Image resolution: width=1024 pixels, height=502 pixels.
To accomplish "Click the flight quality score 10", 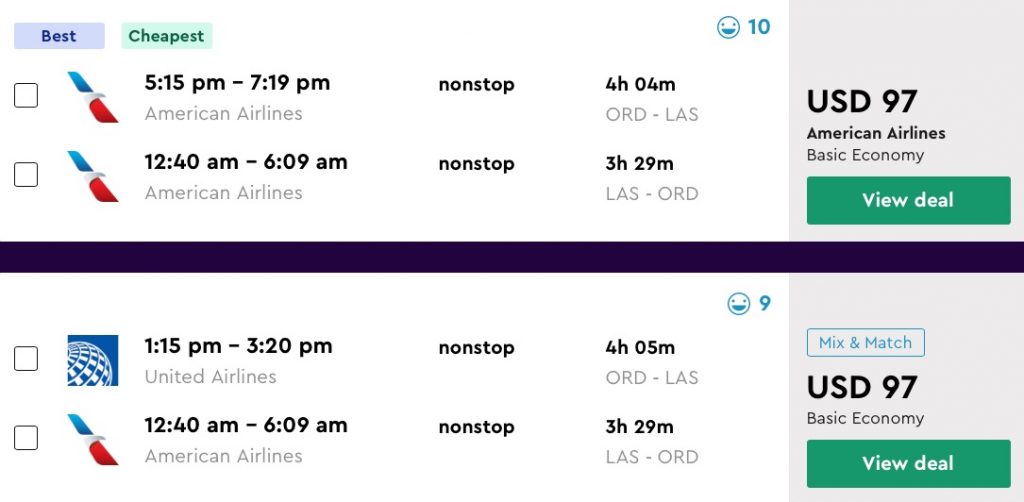I will click(759, 27).
